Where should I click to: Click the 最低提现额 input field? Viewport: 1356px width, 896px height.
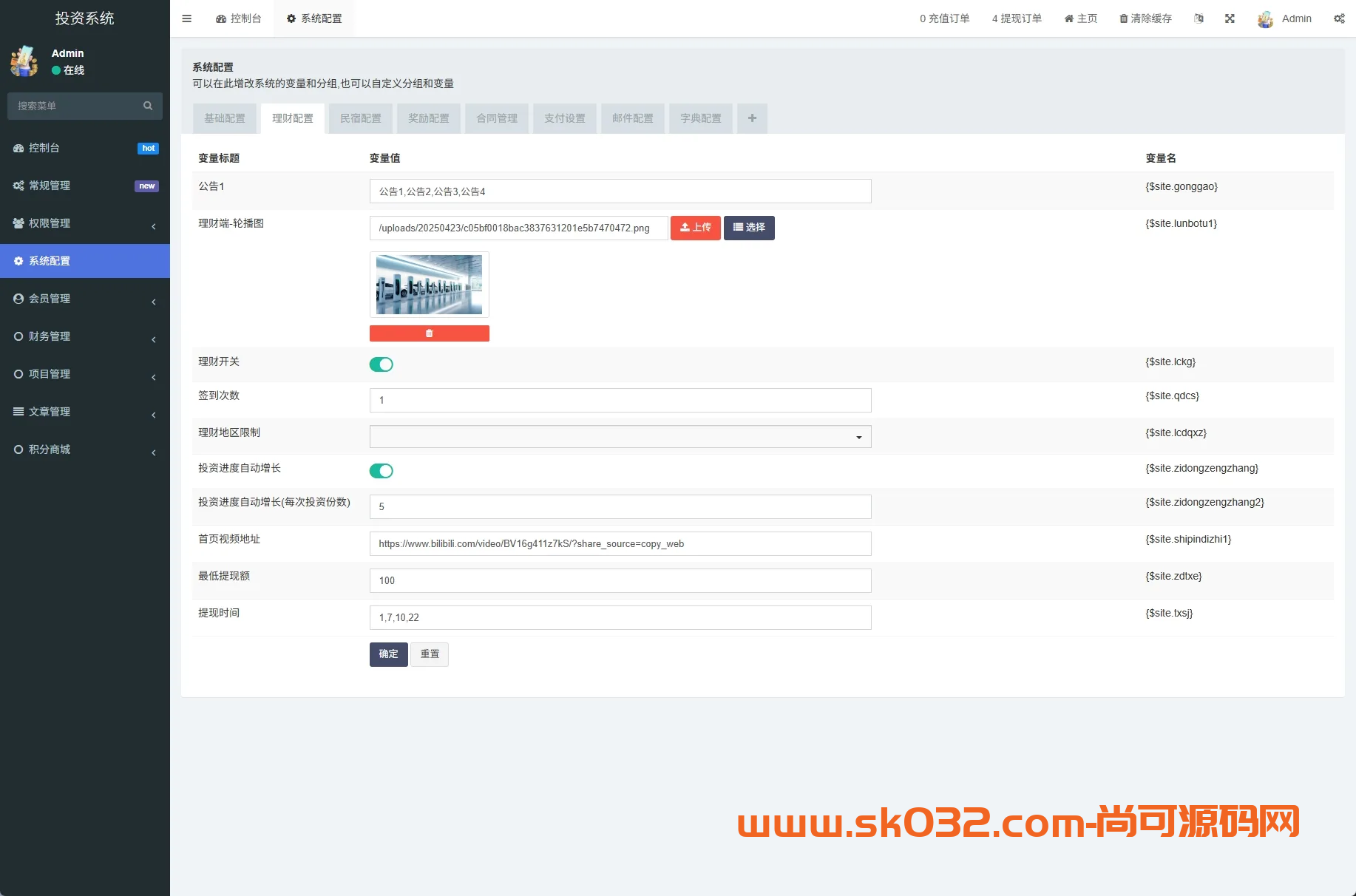[620, 580]
